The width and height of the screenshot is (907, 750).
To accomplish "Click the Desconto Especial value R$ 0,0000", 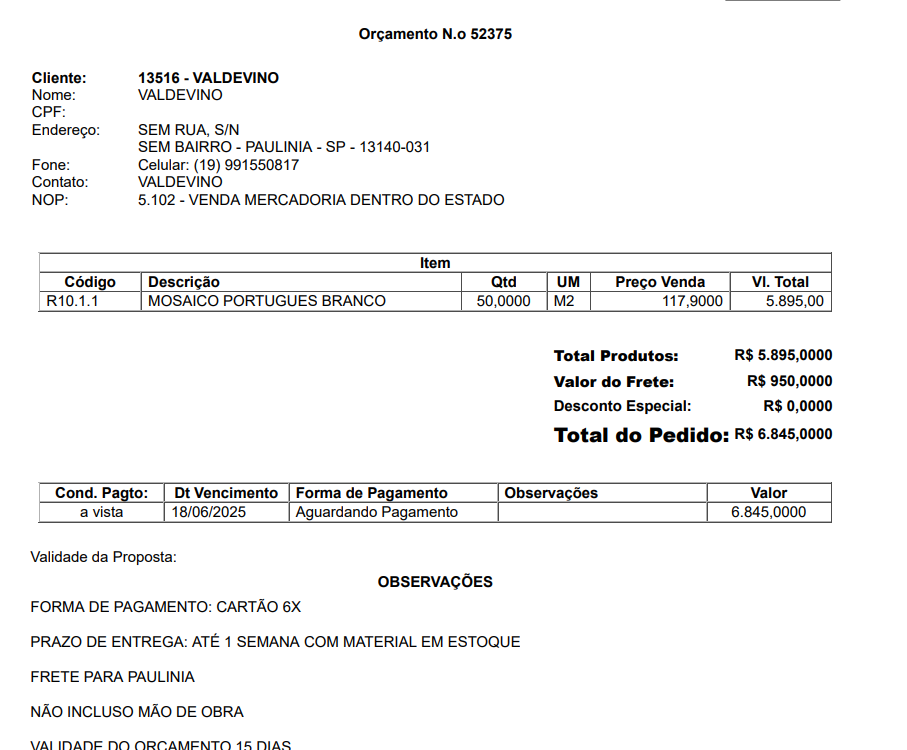I will (x=797, y=406).
